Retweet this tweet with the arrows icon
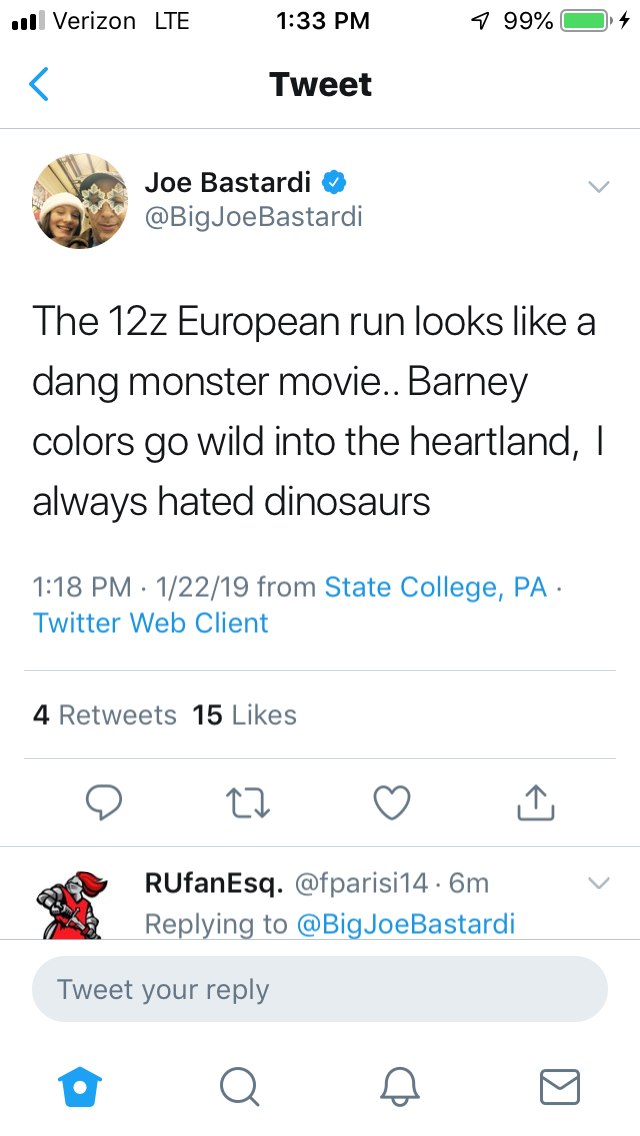 [x=248, y=801]
